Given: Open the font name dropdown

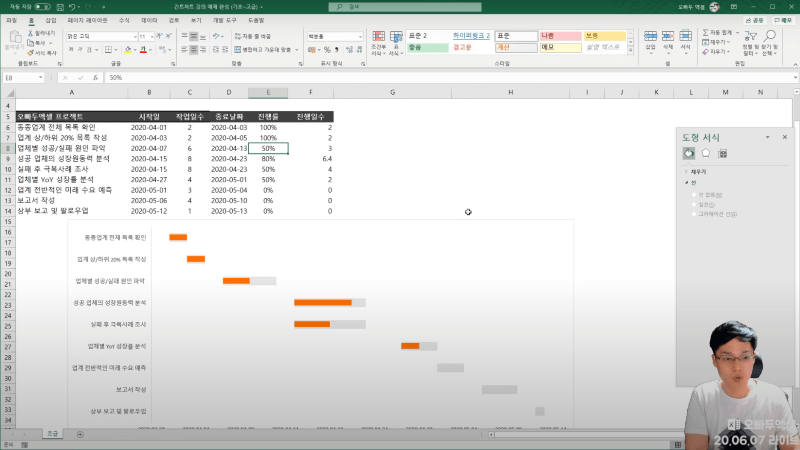Looking at the screenshot, I should point(100,36).
